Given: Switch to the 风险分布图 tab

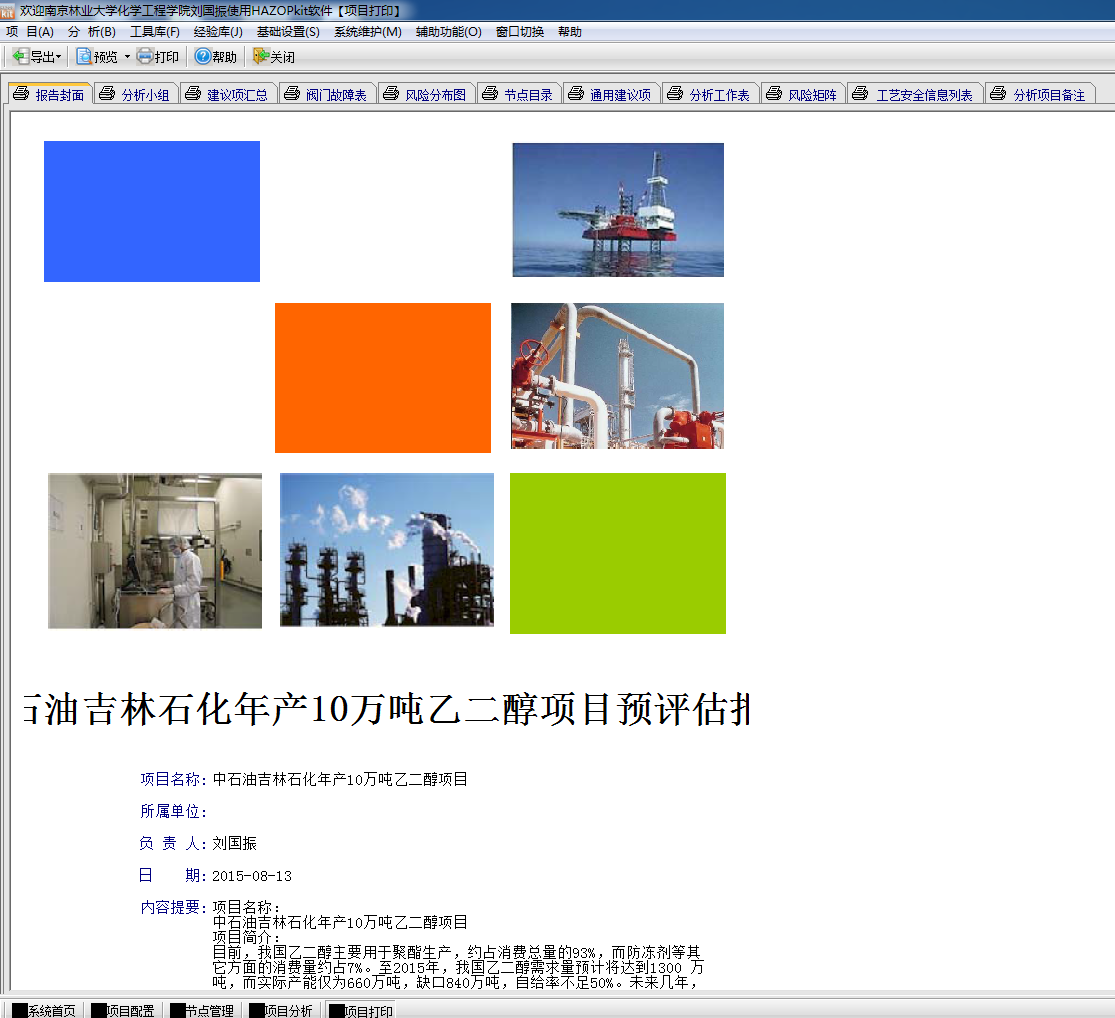Looking at the screenshot, I should 427,94.
